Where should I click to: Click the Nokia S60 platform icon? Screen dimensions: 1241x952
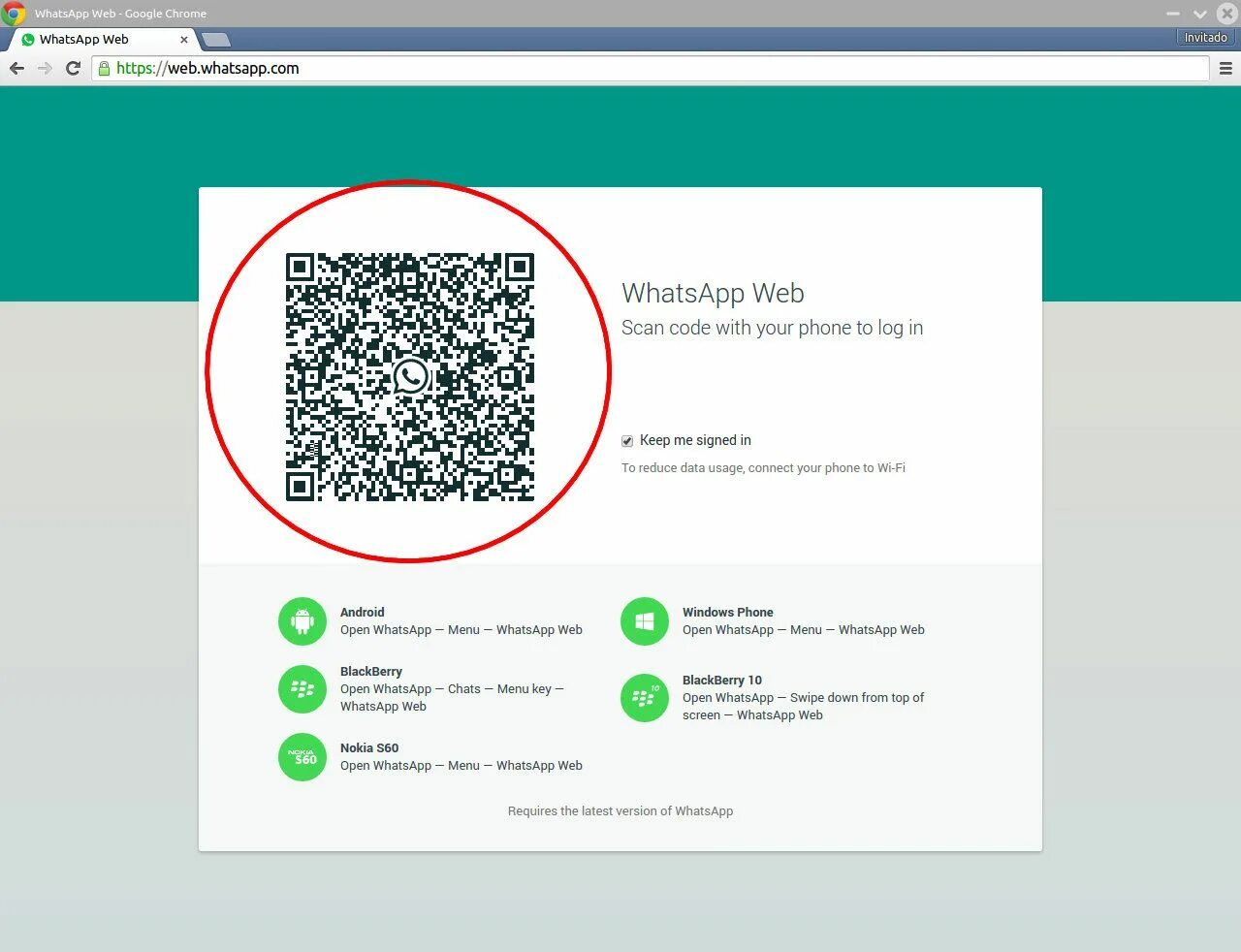(x=302, y=757)
